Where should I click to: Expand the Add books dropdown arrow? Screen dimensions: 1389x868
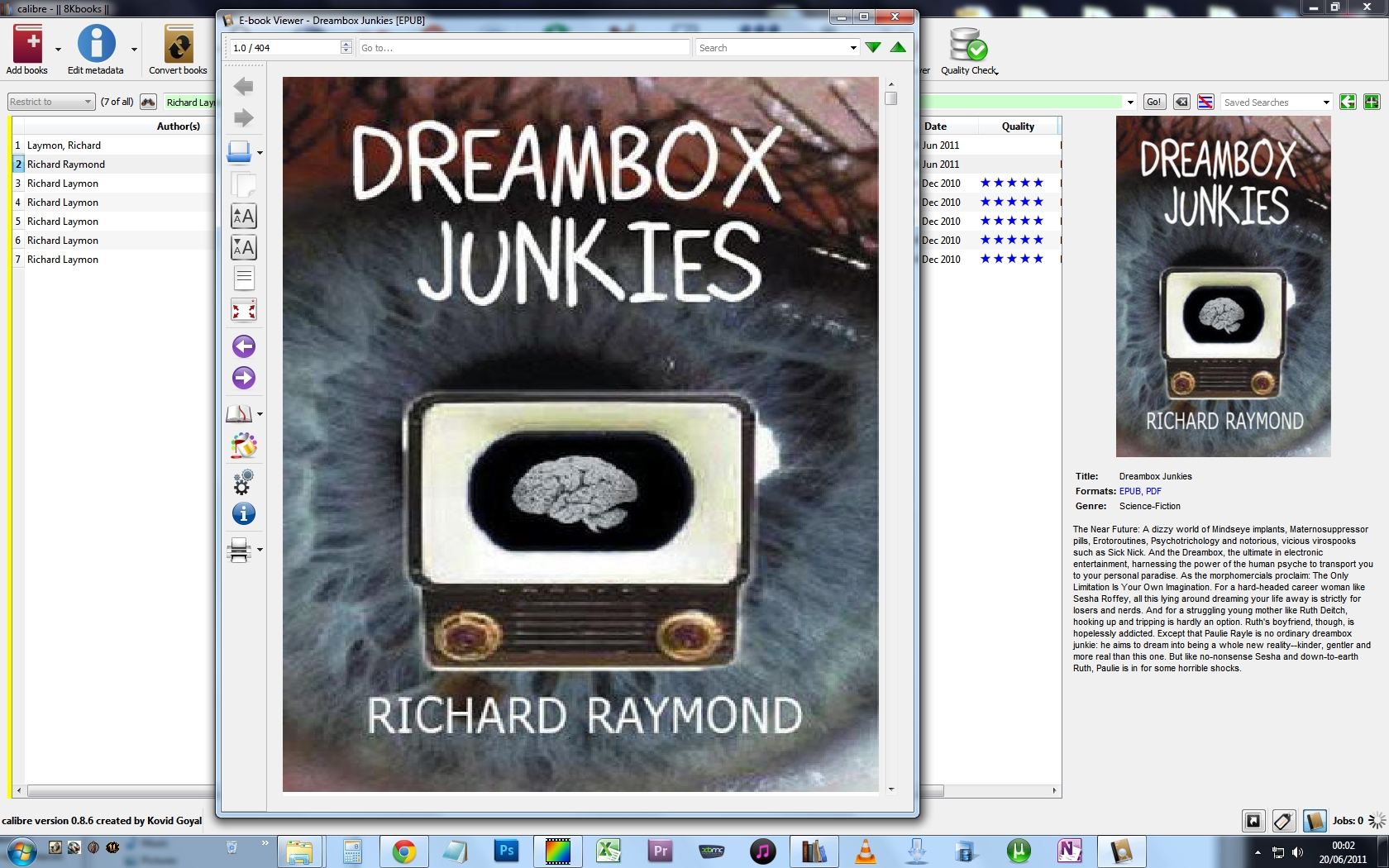point(58,50)
